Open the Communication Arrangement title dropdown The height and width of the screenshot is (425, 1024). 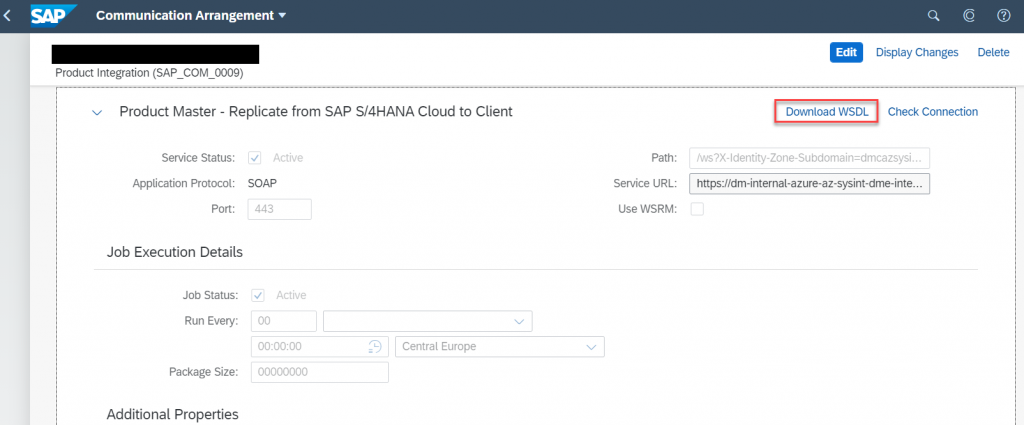coord(191,16)
